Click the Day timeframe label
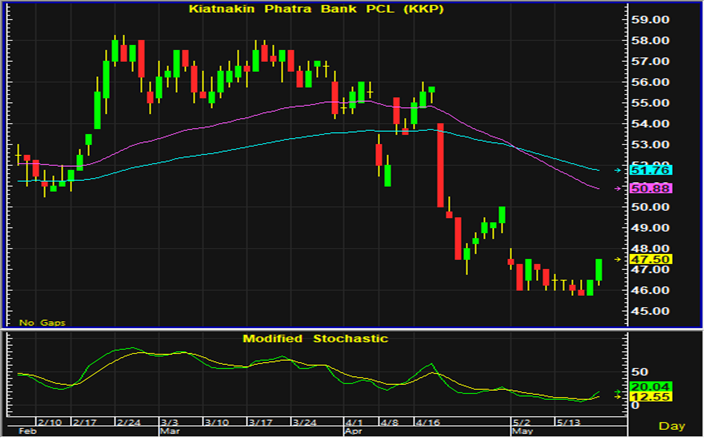This screenshot has width=705, height=438. point(672,425)
